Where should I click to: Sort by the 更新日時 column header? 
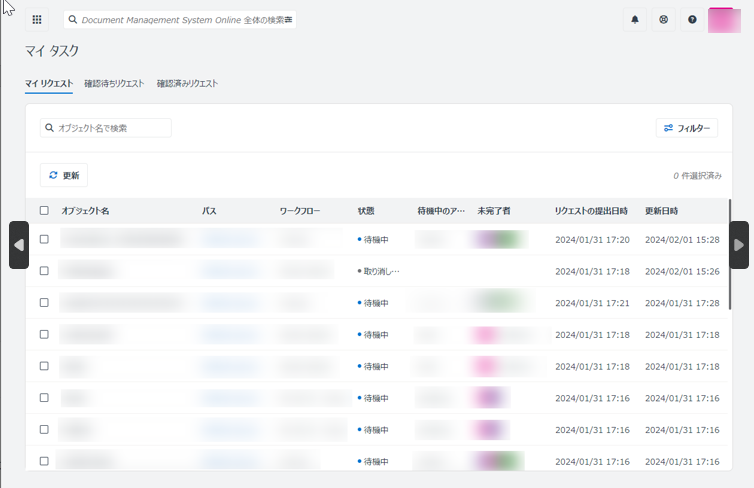(x=661, y=211)
